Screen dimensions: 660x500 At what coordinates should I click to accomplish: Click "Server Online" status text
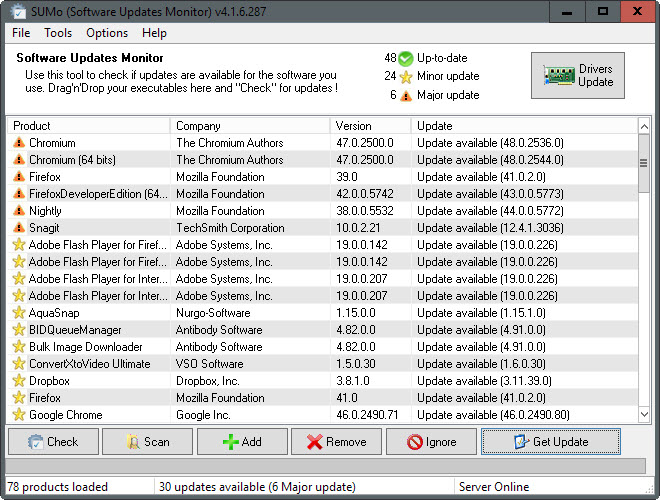coord(494,487)
